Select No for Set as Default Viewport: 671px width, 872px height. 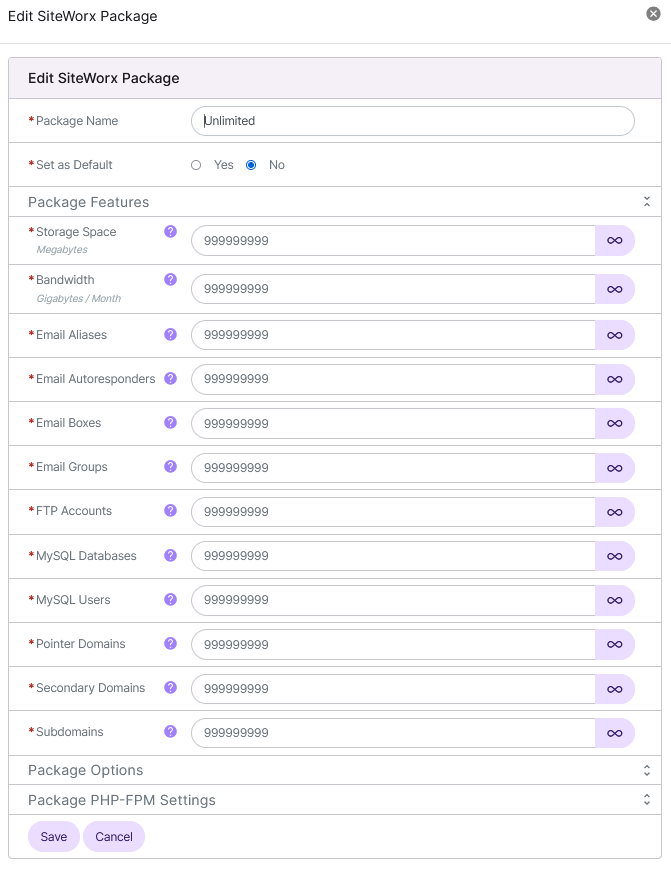[x=251, y=165]
